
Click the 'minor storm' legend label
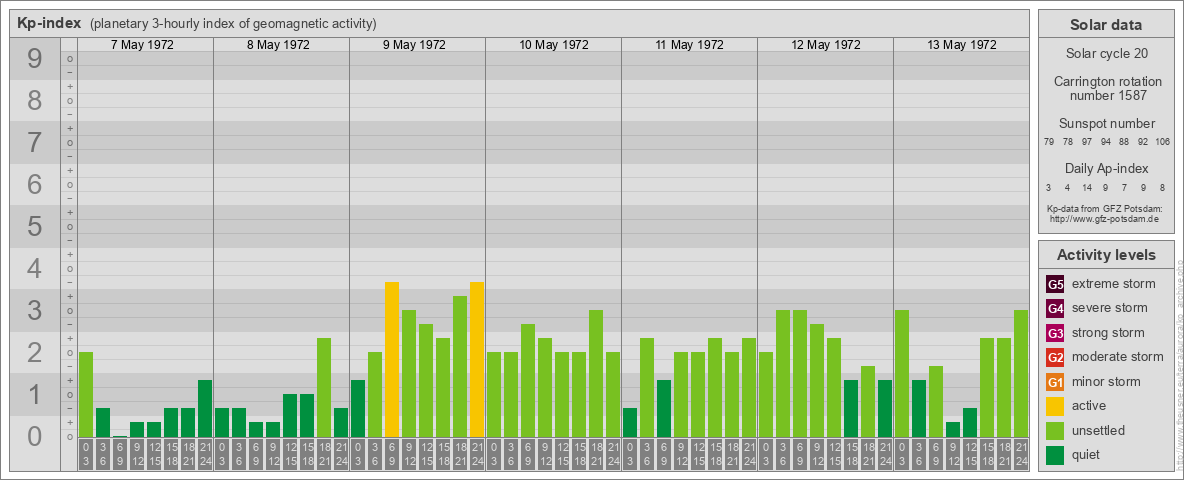click(1106, 382)
